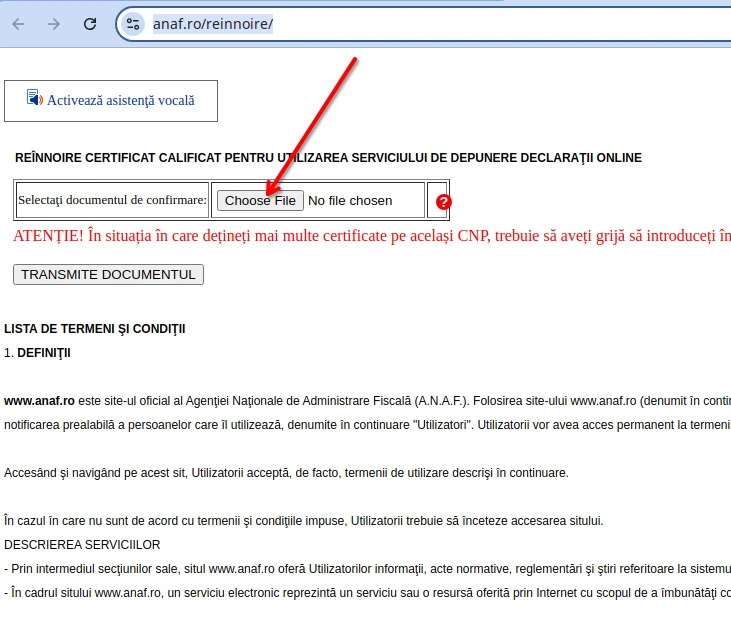
Task: Click the DESCRIEREA SERVICIILOR heading
Action: click(x=82, y=545)
